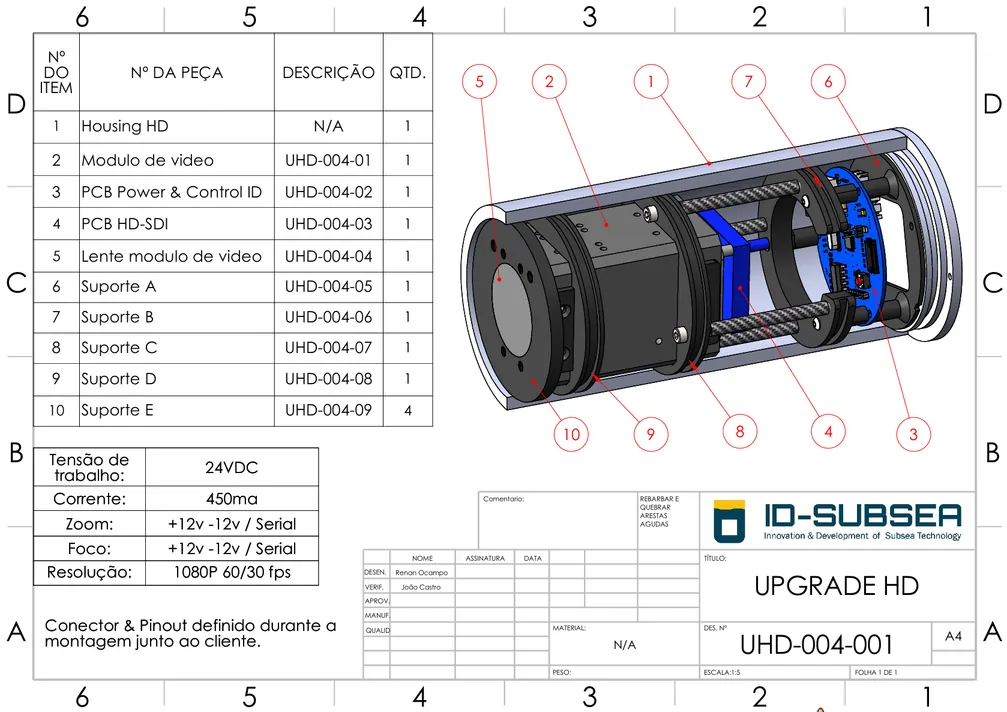Click drawing number 'UHD-004-001'

(816, 645)
